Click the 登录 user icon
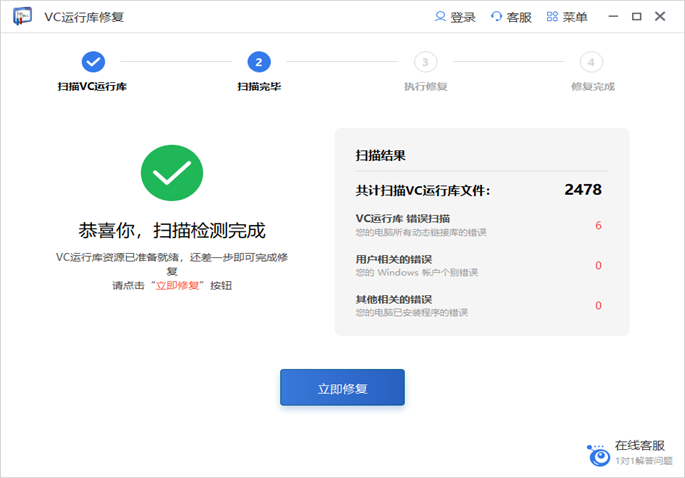The height and width of the screenshot is (478, 685). point(441,17)
